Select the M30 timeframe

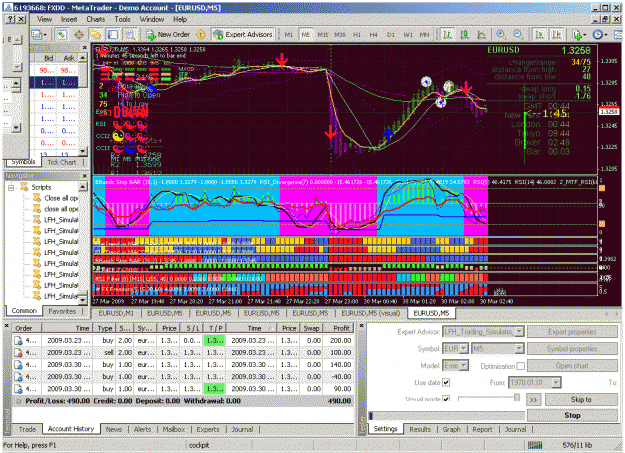coord(340,35)
